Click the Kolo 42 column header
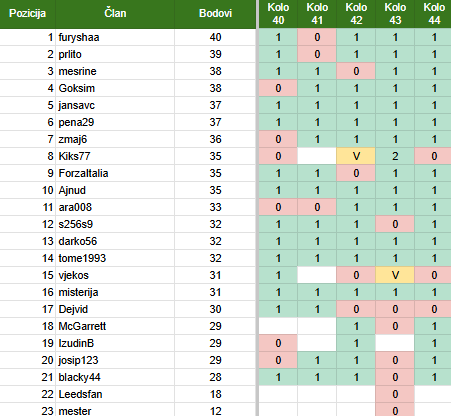The width and height of the screenshot is (451, 416). coord(356,14)
